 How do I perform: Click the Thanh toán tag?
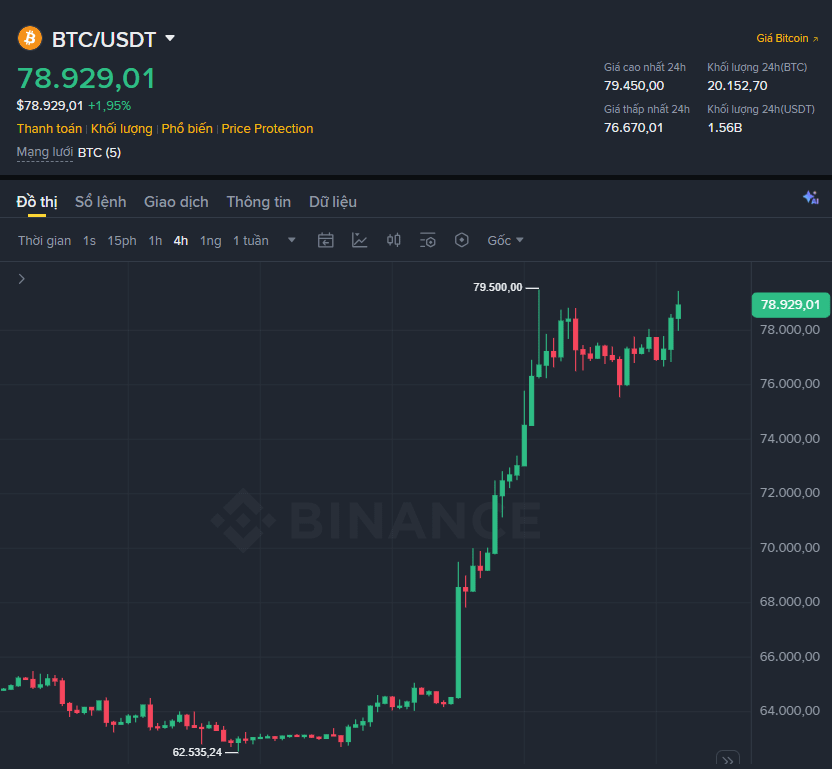tap(49, 129)
